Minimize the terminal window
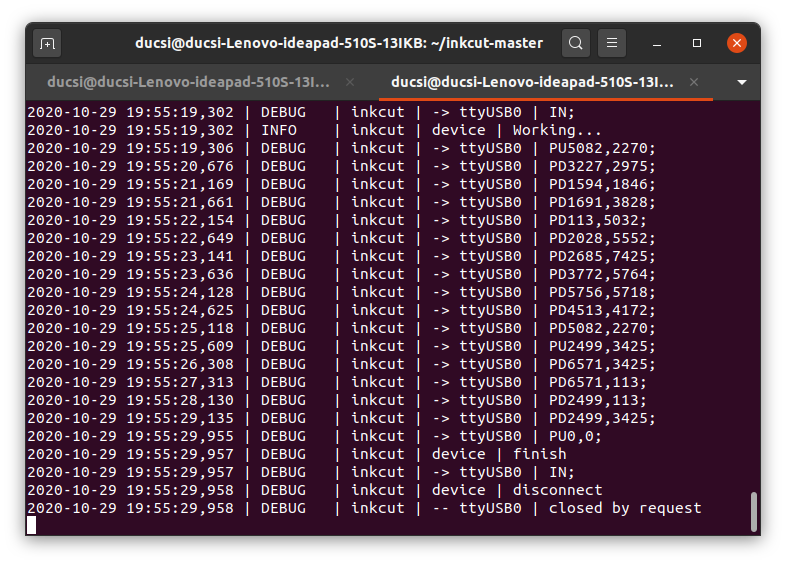786x564 pixels. coord(658,44)
